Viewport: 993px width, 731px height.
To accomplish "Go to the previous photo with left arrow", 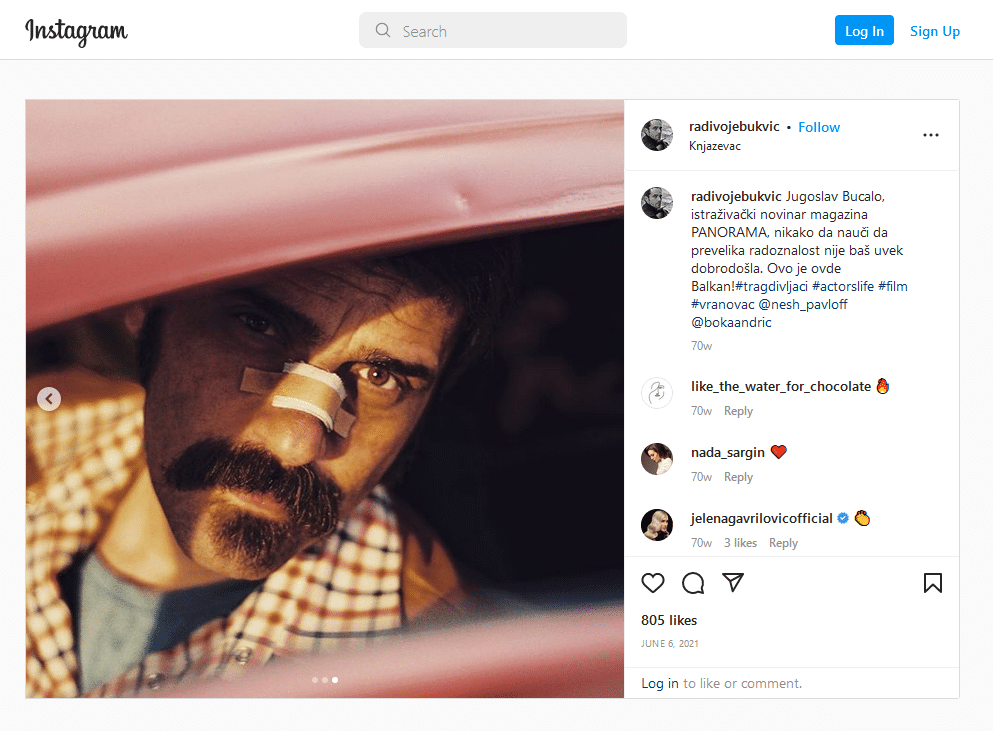I will (49, 399).
